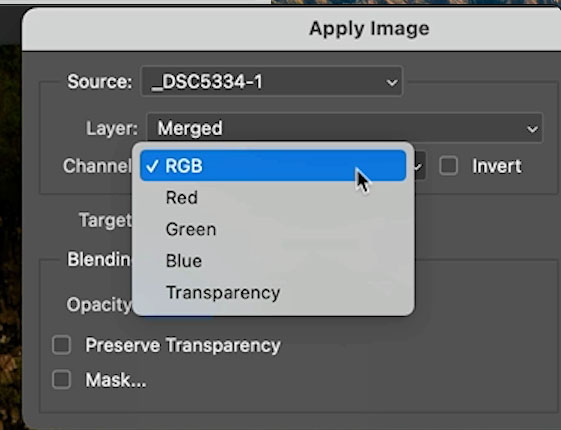Choose RGB in the Channel list
Viewport: 561px width, 430px height.
pos(273,166)
